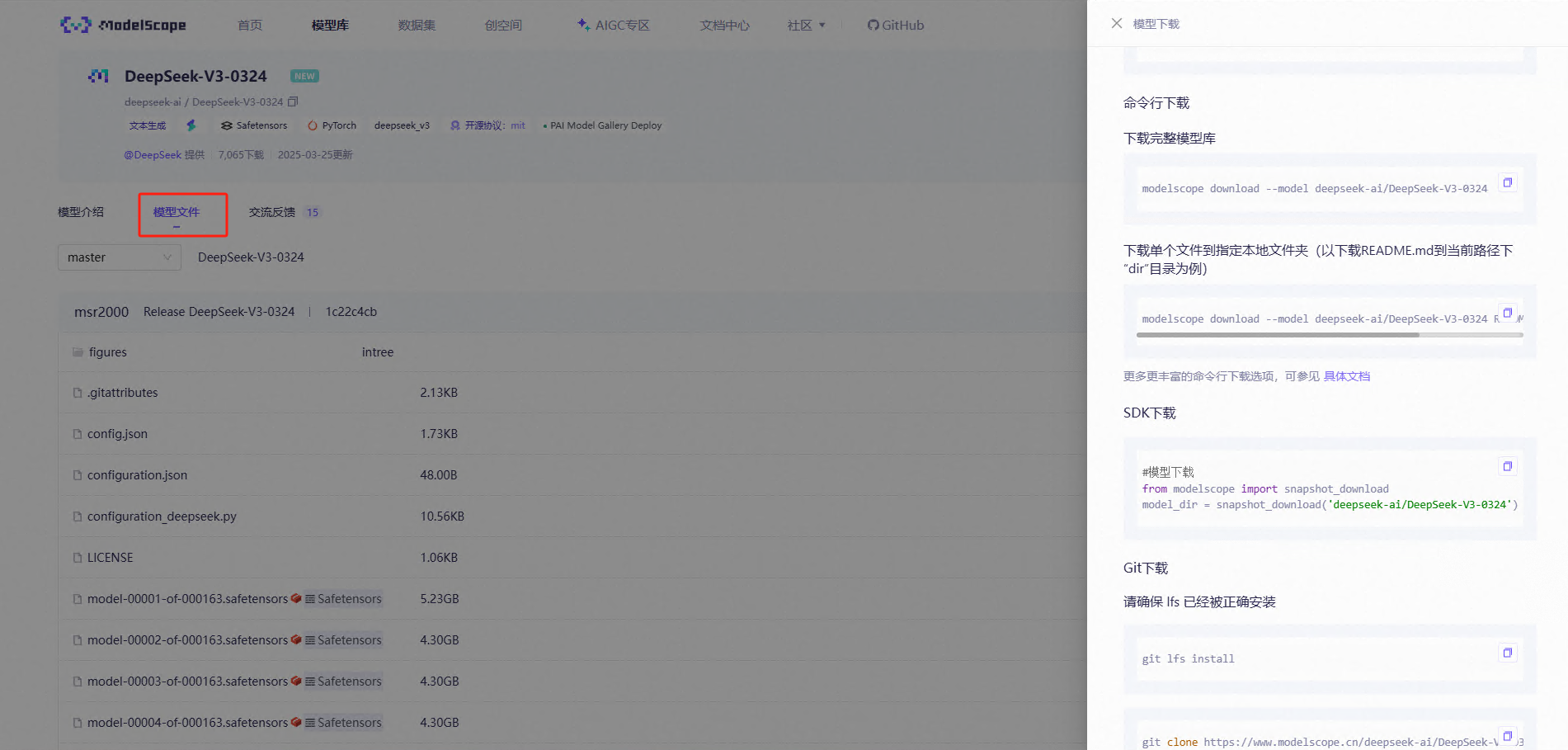This screenshot has width=1568, height=750.
Task: Copy the git lfs install command
Action: (1507, 653)
